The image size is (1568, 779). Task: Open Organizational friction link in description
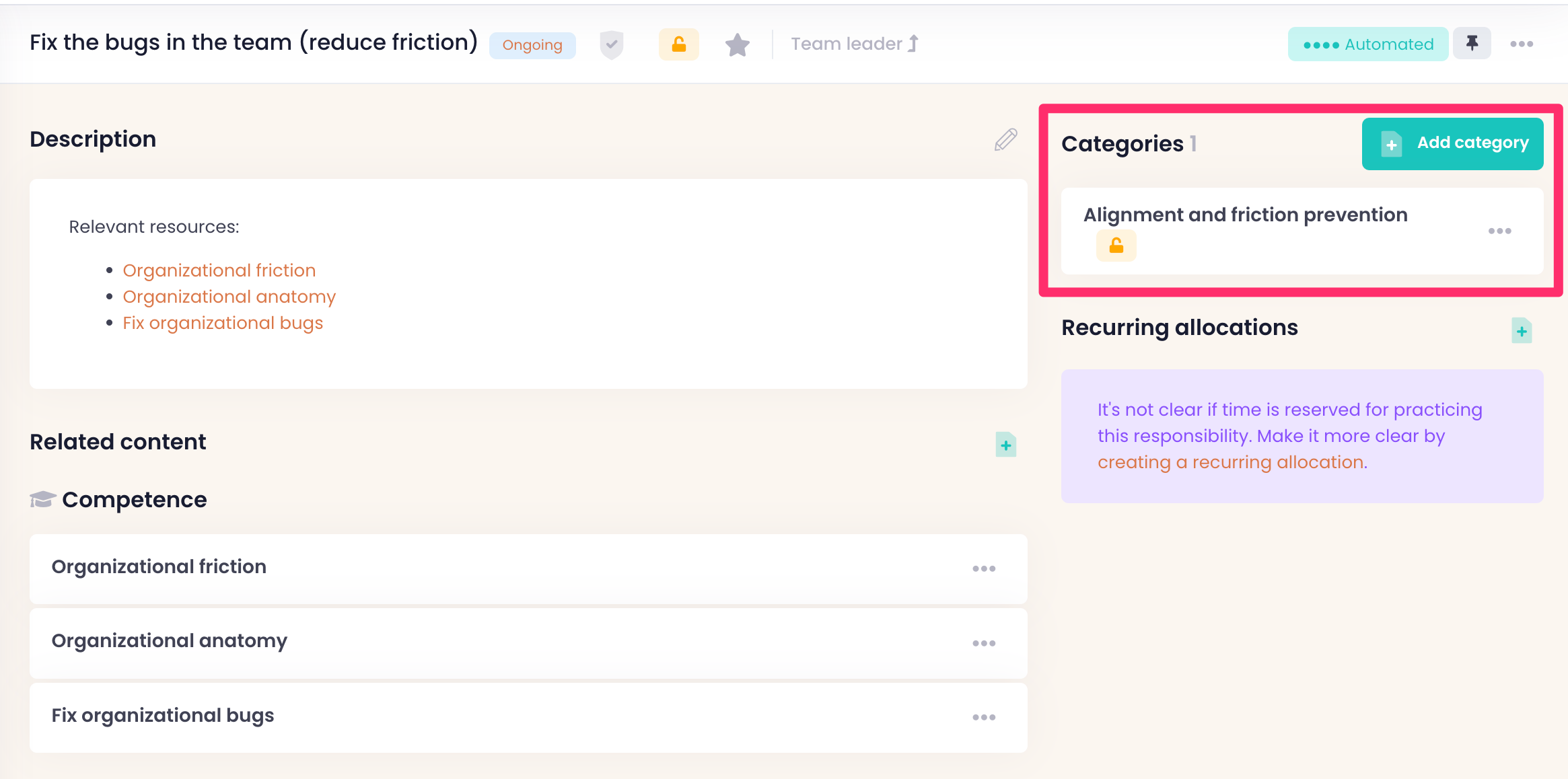(x=219, y=270)
